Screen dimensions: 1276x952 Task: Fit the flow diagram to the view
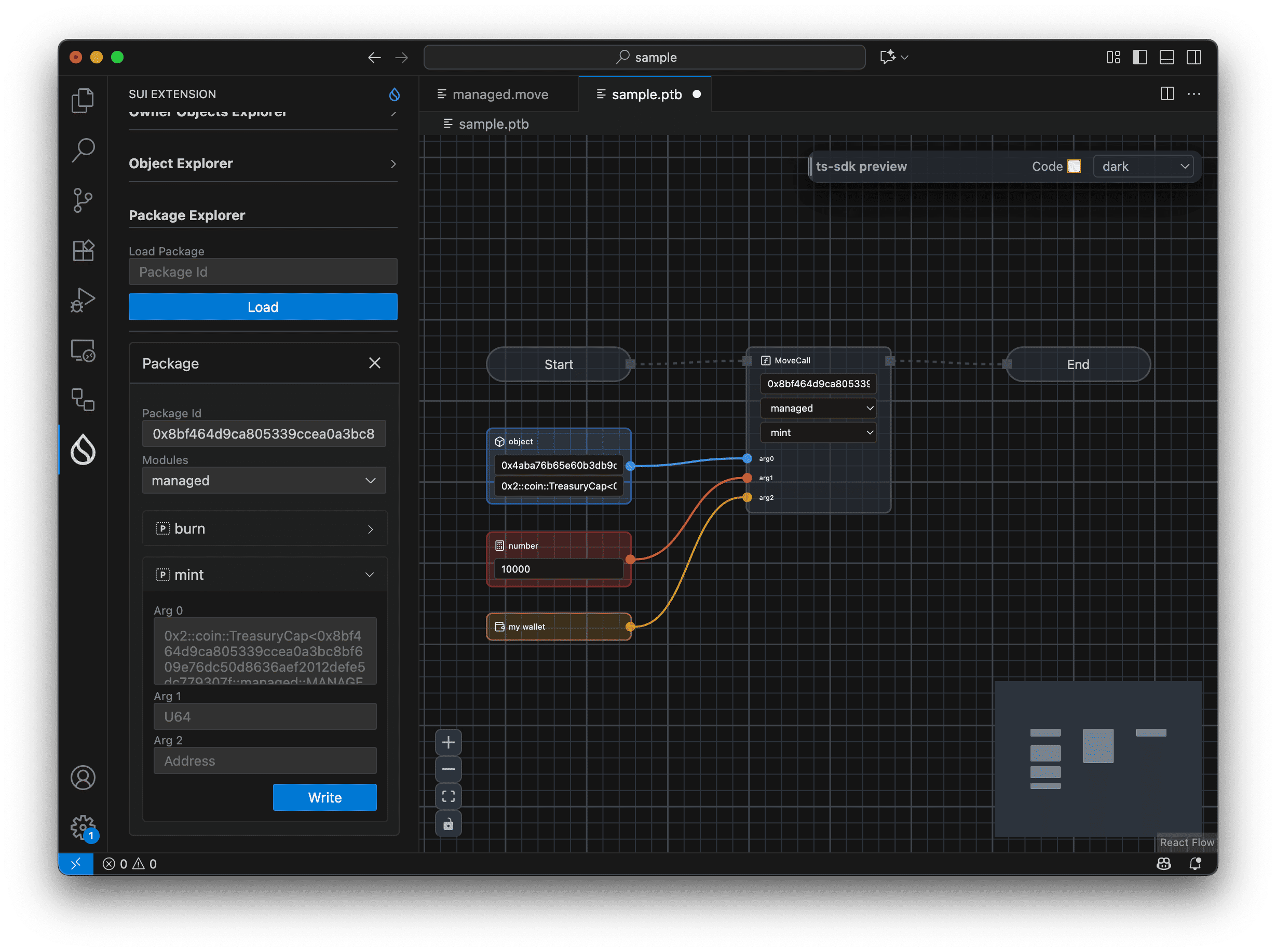click(x=449, y=796)
